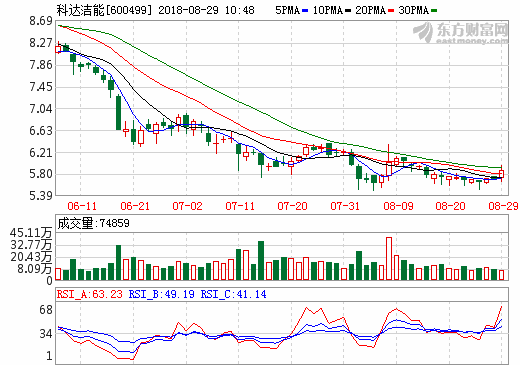Screen dimensions: 520x365
Task: Click the 07-02 date label
Action: click(187, 206)
